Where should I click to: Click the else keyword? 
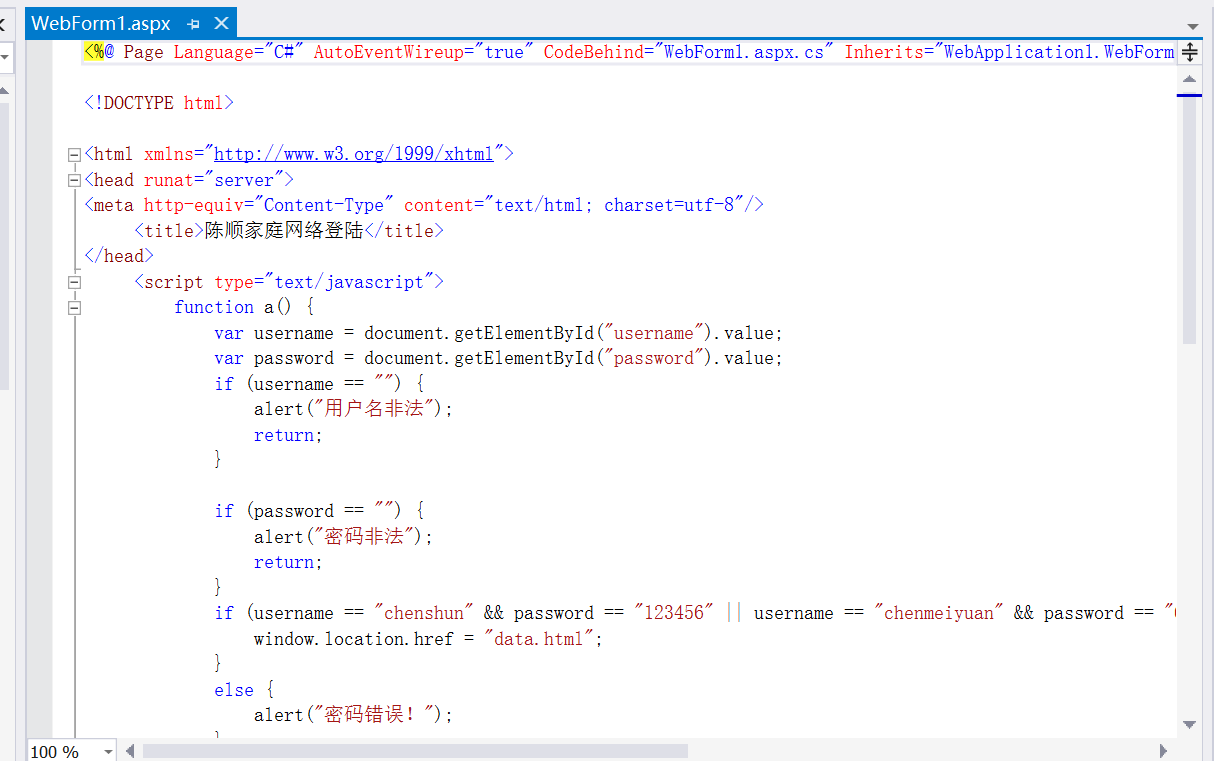click(x=234, y=690)
